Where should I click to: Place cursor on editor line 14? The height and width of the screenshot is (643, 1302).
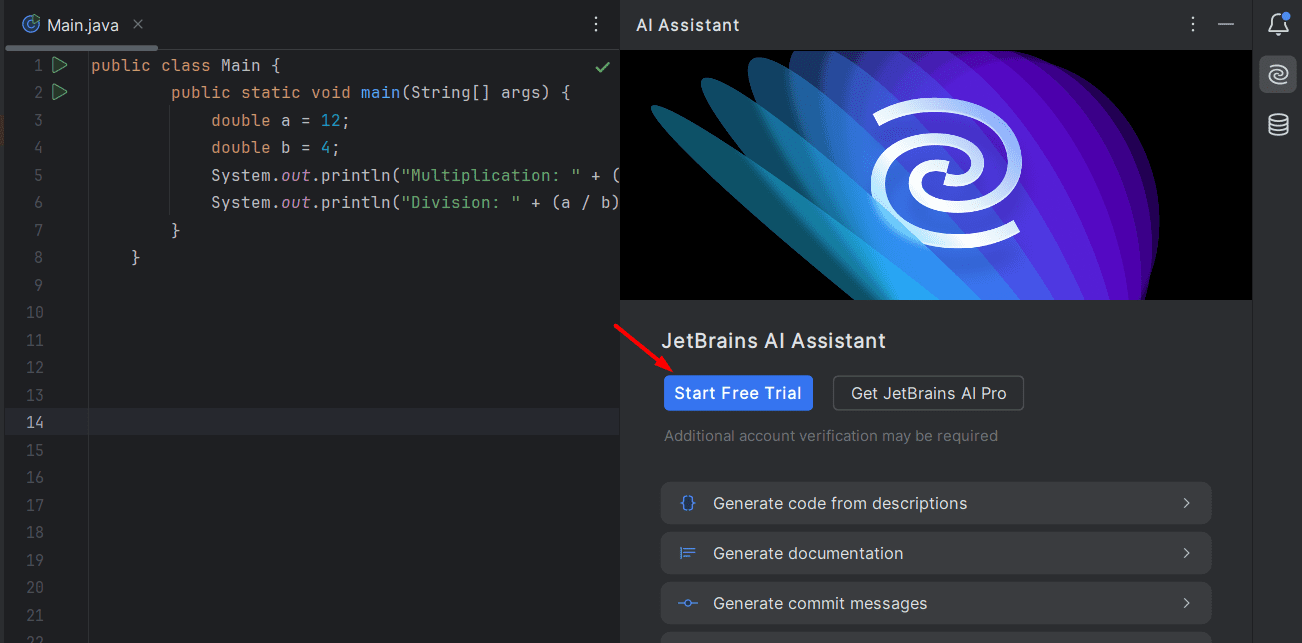click(x=350, y=422)
